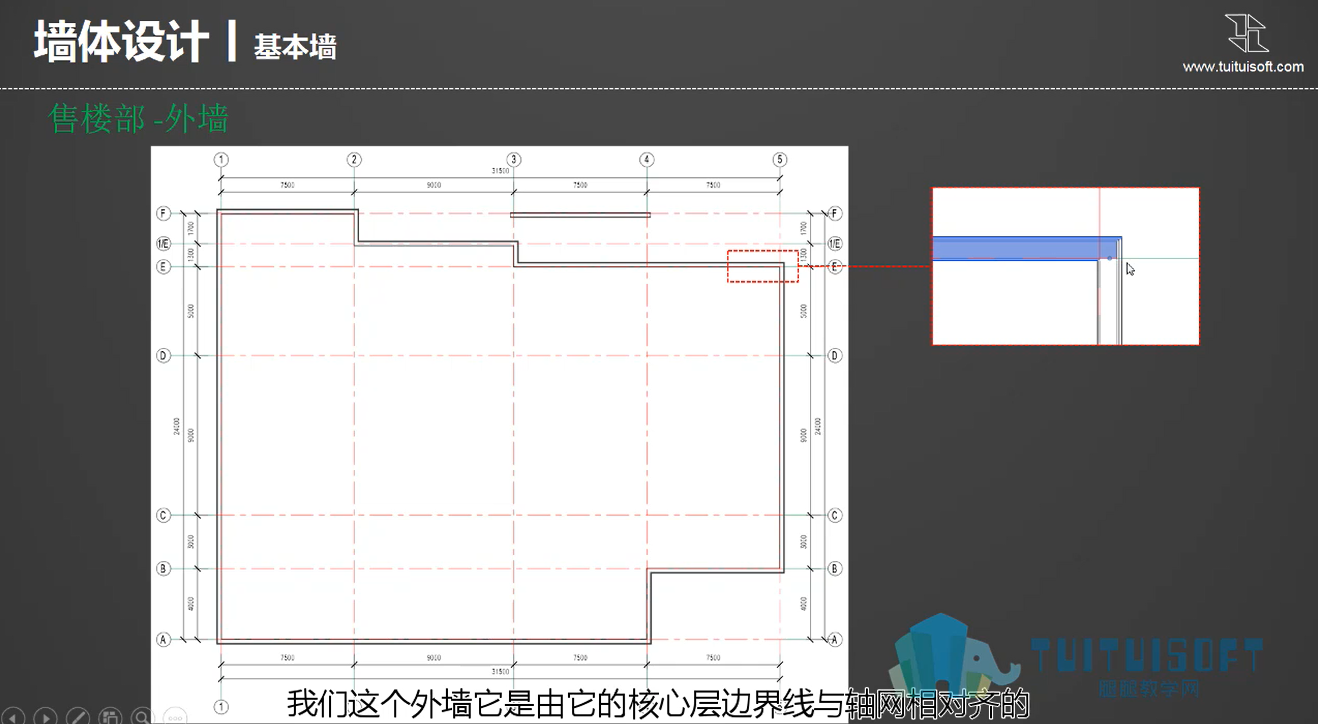The height and width of the screenshot is (724, 1318).
Task: Click the top 9000 dimension between grids 2 and 3
Action: (433, 185)
